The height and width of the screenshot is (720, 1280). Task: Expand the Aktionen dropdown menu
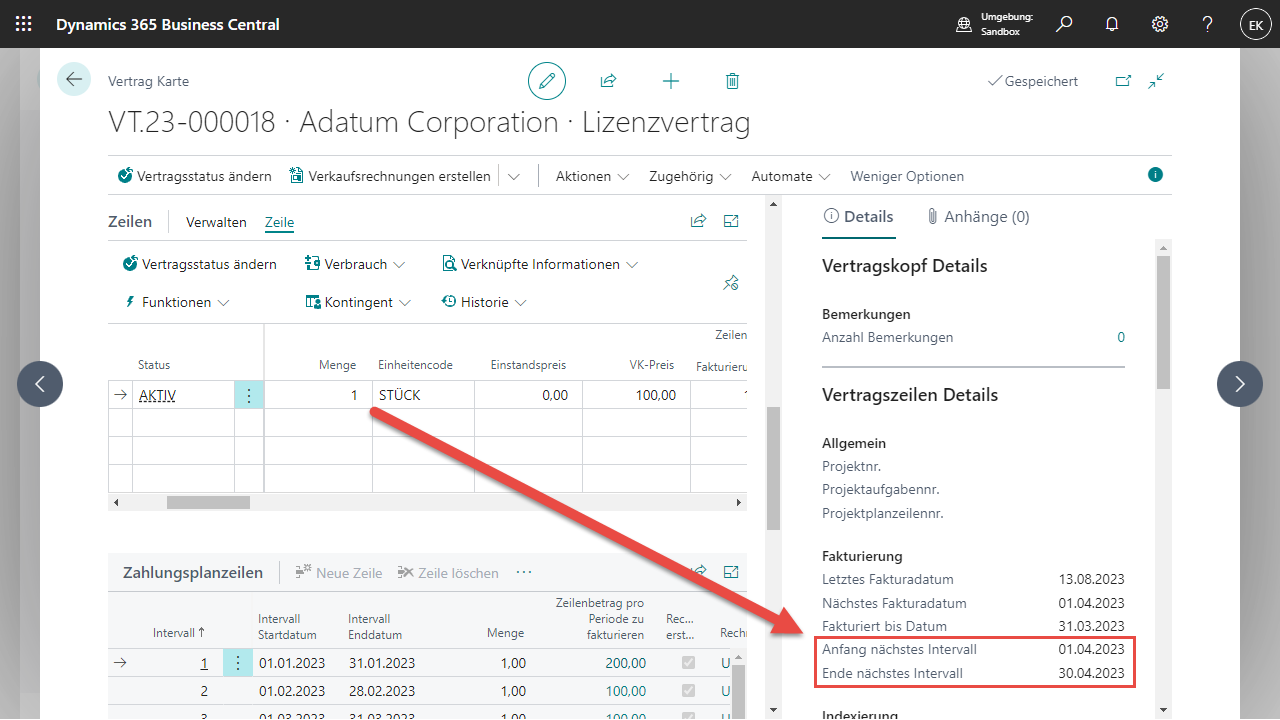pyautogui.click(x=592, y=176)
